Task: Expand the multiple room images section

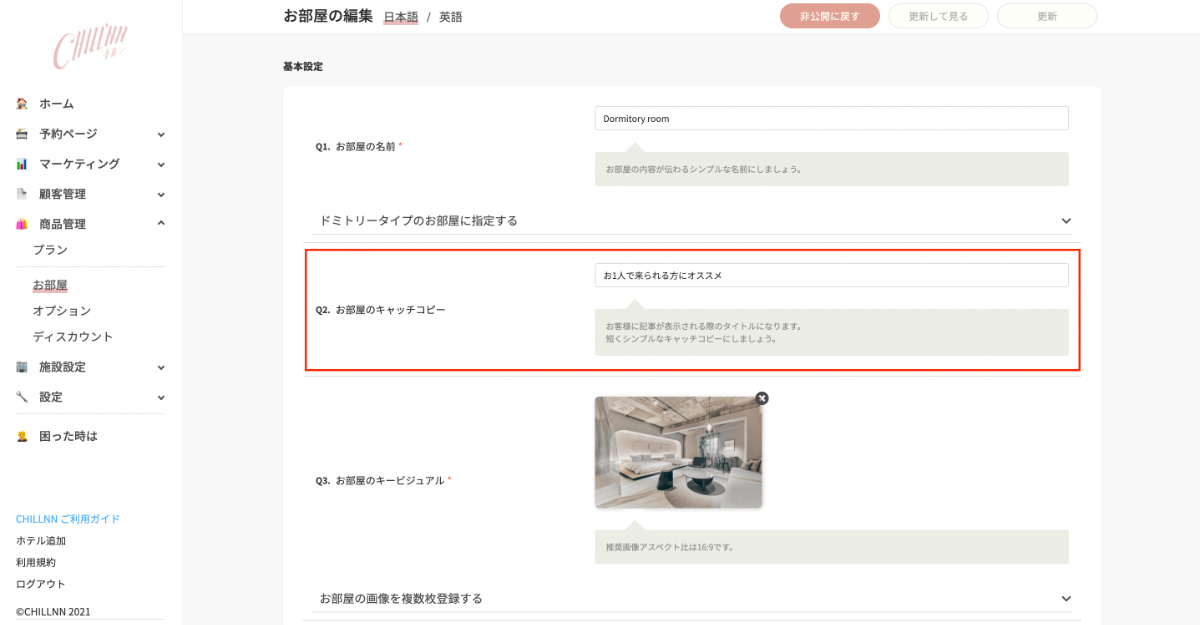Action: 1066,599
